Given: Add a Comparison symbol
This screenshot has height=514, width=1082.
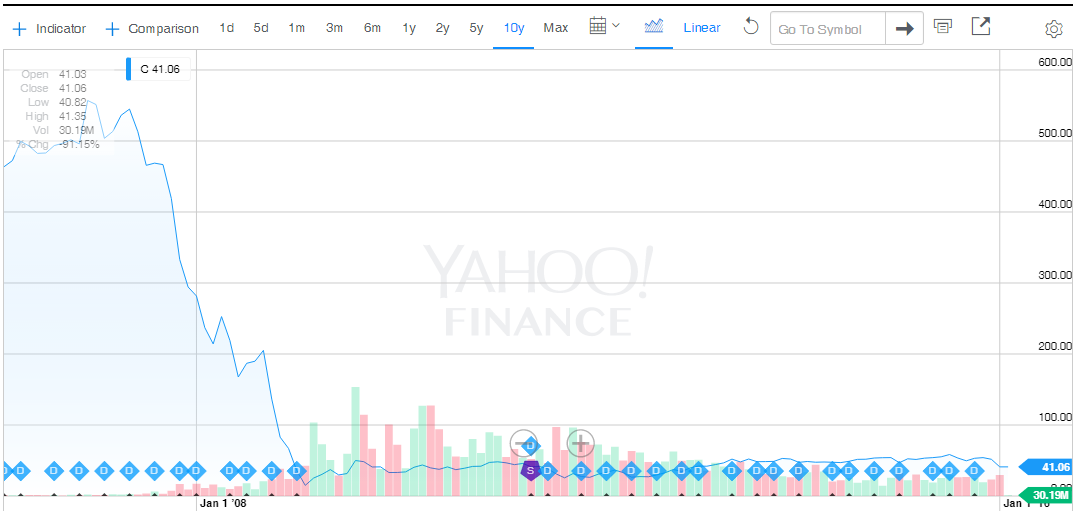Looking at the screenshot, I should 153,28.
